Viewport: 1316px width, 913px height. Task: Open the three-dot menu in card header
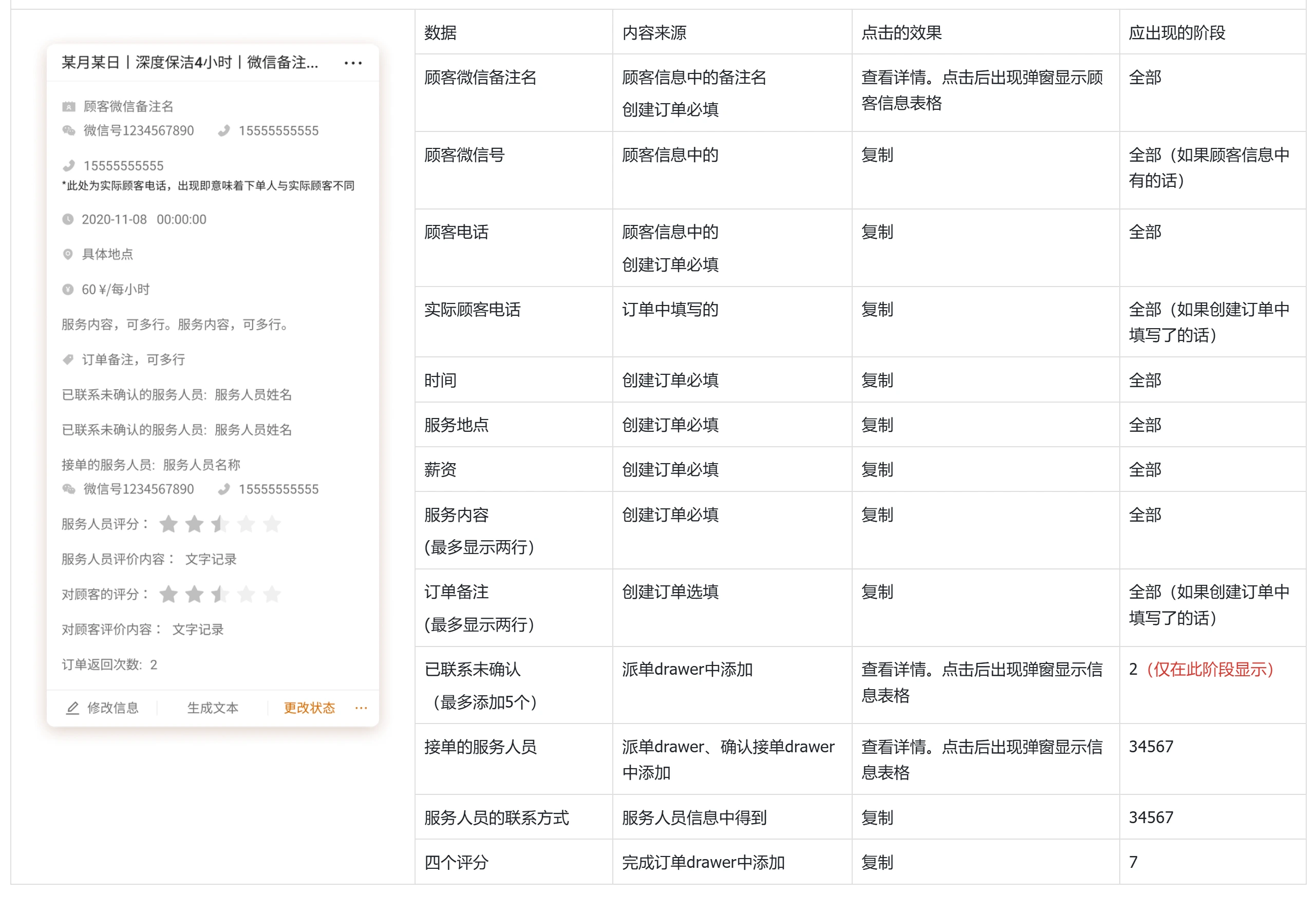(352, 63)
